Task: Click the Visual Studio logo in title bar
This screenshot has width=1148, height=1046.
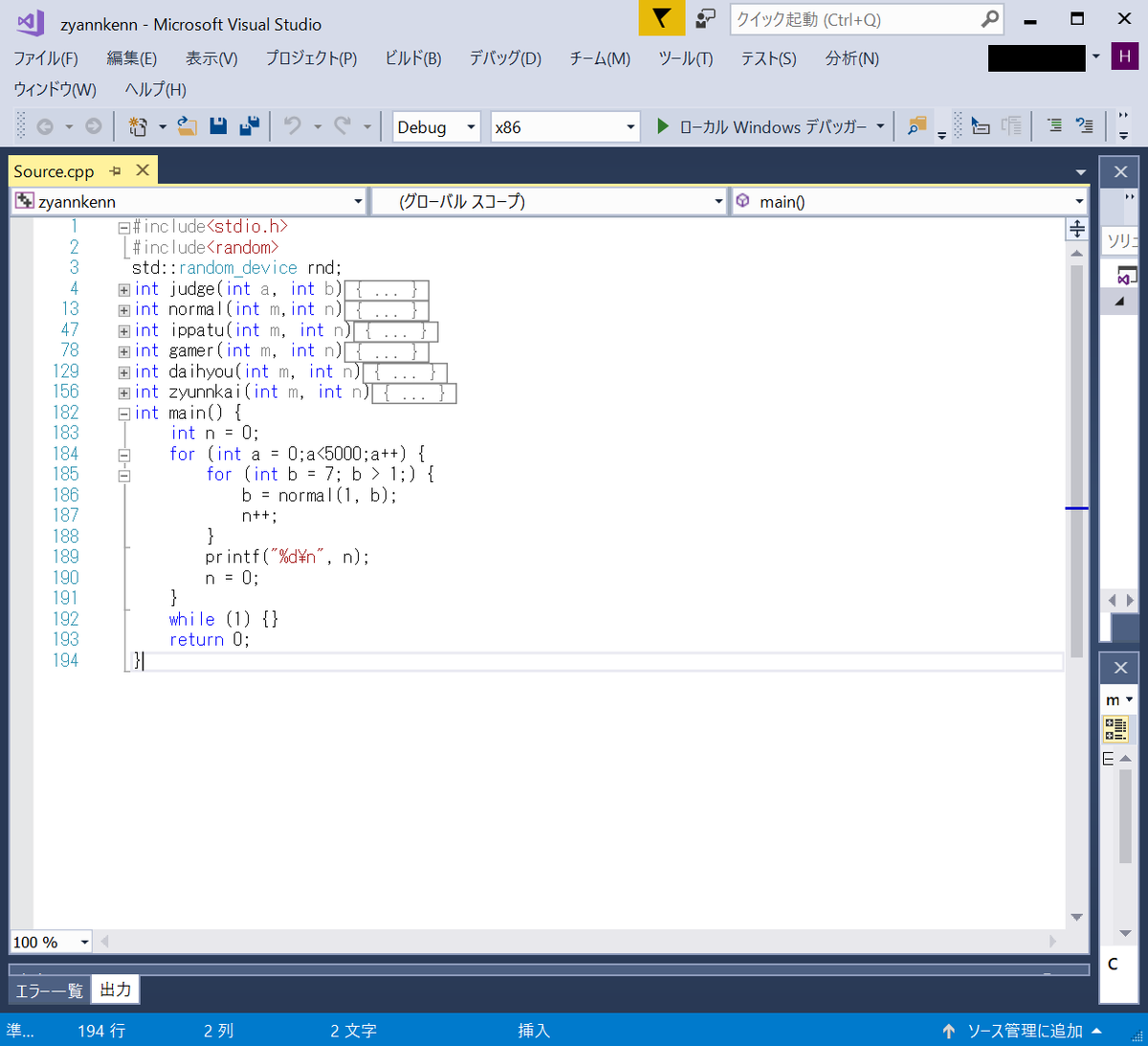Action: [x=30, y=22]
